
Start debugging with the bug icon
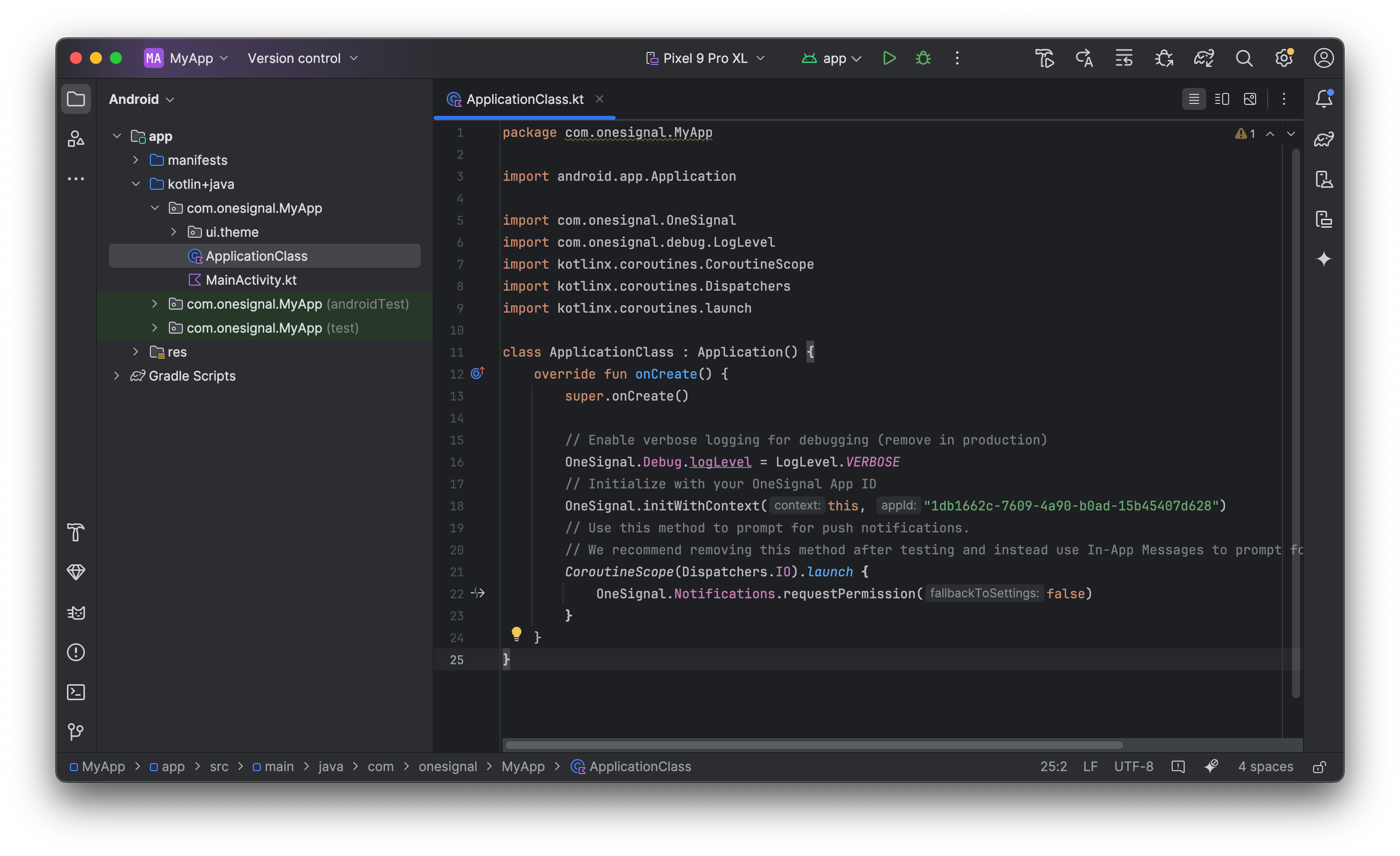pos(923,58)
